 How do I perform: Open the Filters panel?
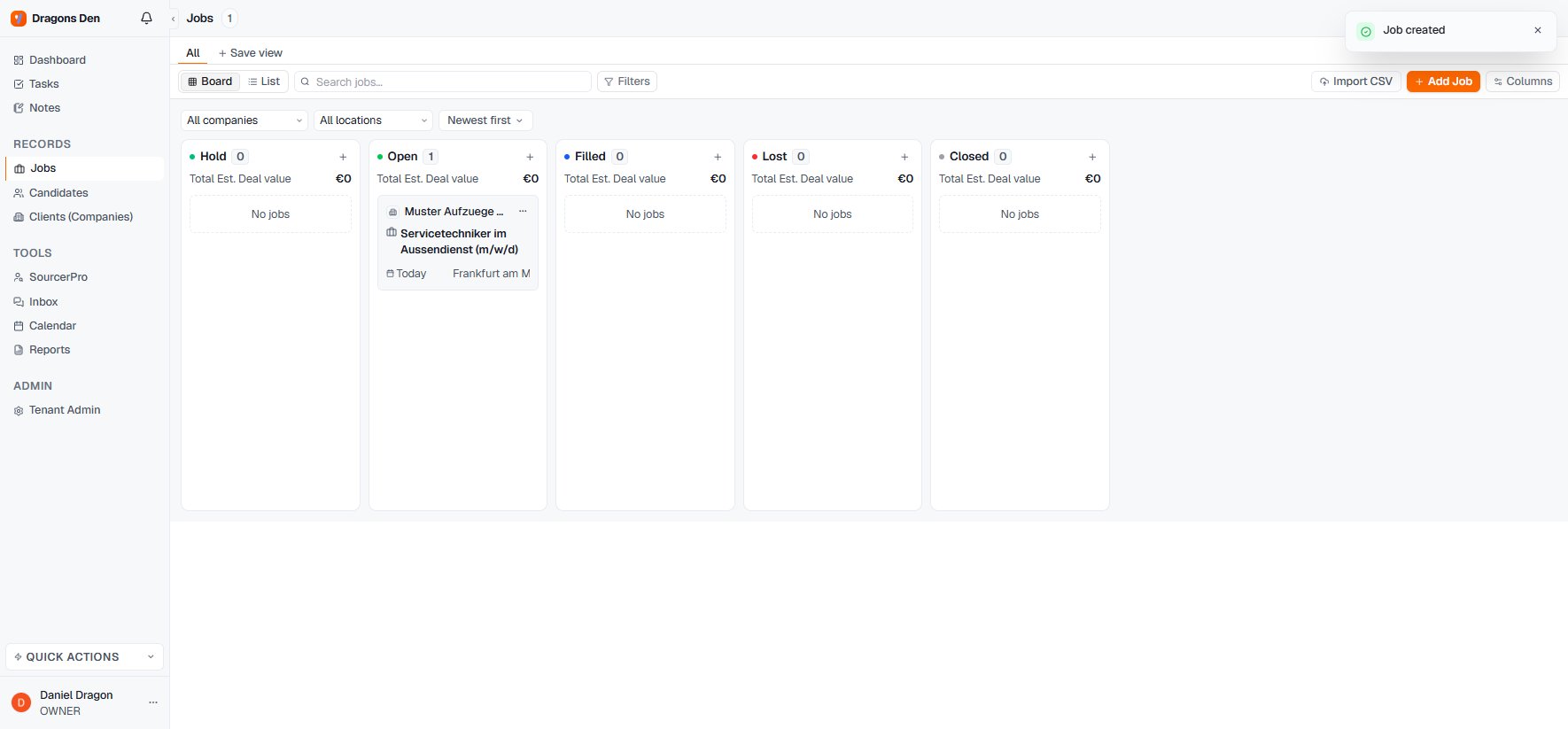point(627,81)
